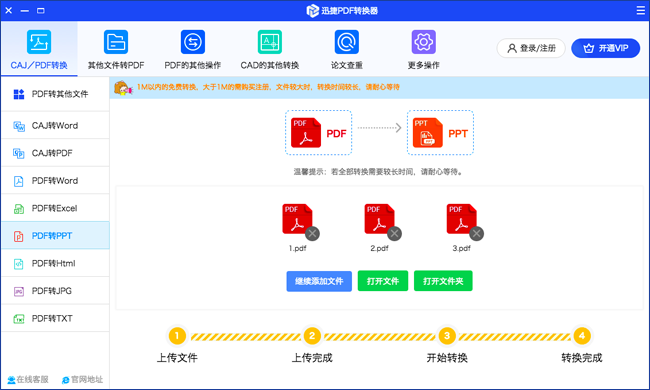Click step 3 开始转换 marker
The height and width of the screenshot is (390, 650).
coord(447,336)
